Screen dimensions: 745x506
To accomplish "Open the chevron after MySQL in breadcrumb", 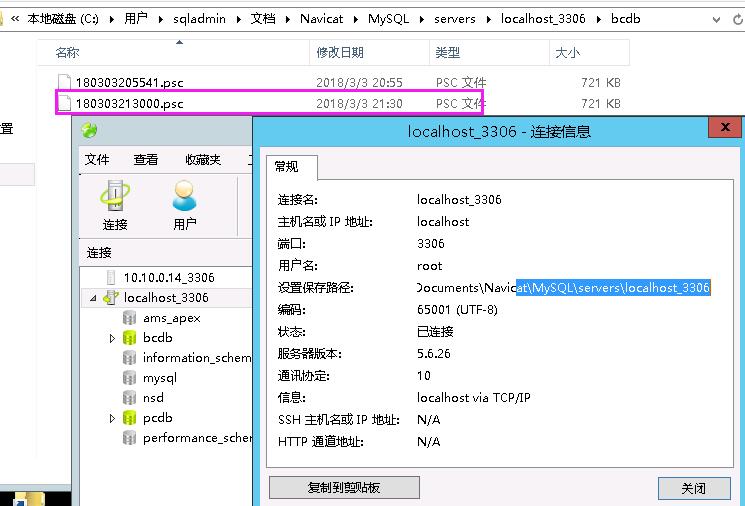I will point(421,19).
